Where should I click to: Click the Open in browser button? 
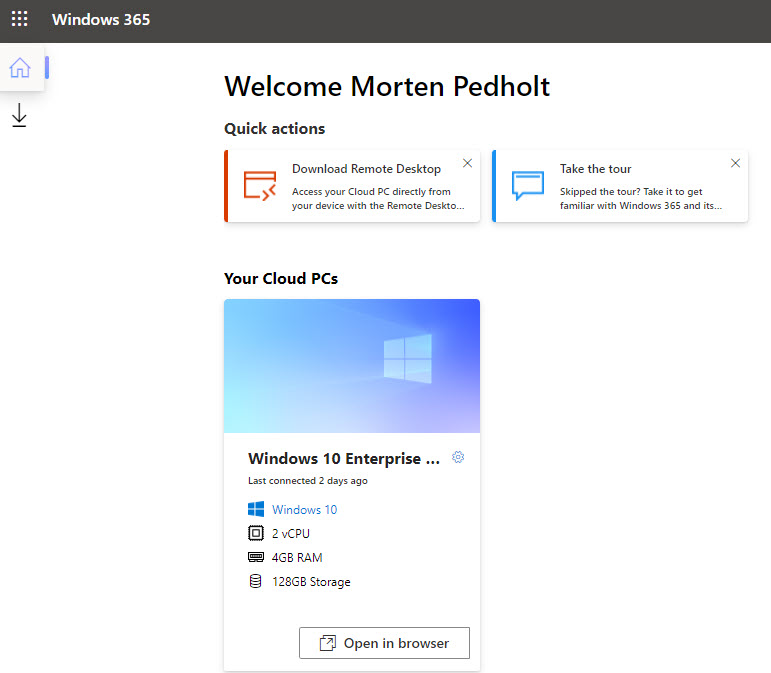(x=384, y=643)
